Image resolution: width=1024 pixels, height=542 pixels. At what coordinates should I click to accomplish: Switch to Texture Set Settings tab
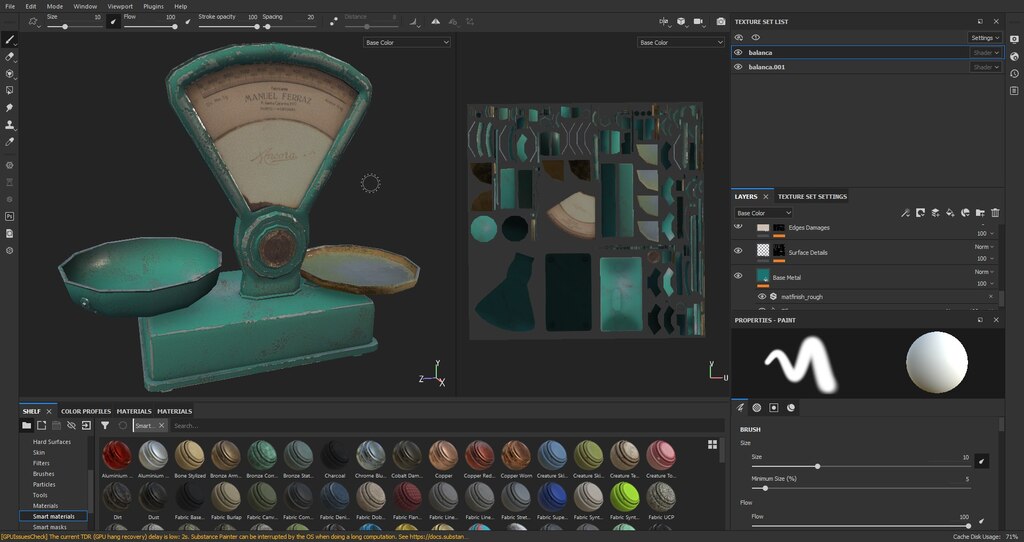(x=812, y=197)
